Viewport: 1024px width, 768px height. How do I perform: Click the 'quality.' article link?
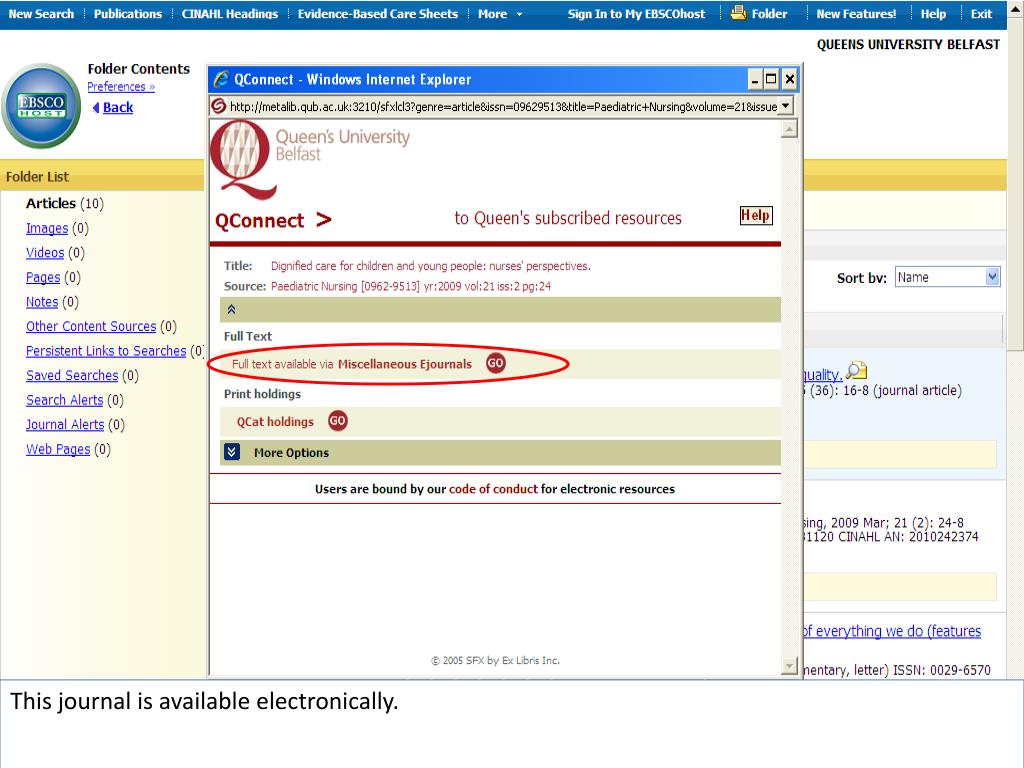click(823, 375)
